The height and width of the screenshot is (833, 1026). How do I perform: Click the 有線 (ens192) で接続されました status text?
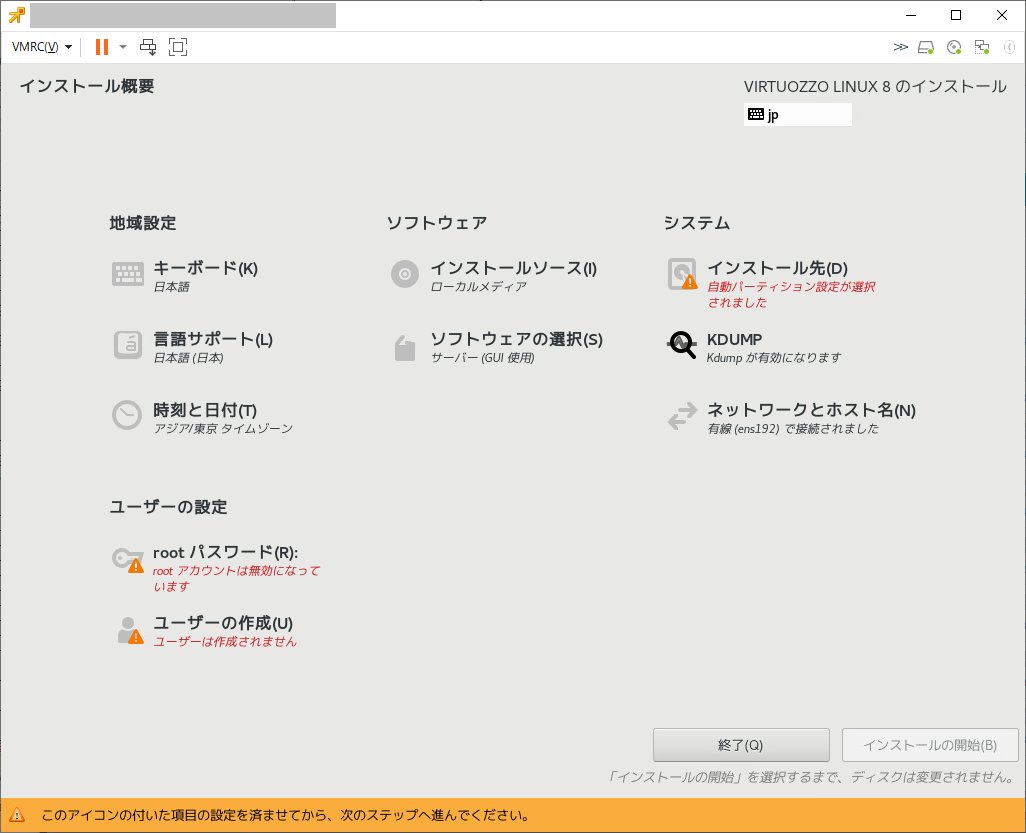(x=793, y=429)
